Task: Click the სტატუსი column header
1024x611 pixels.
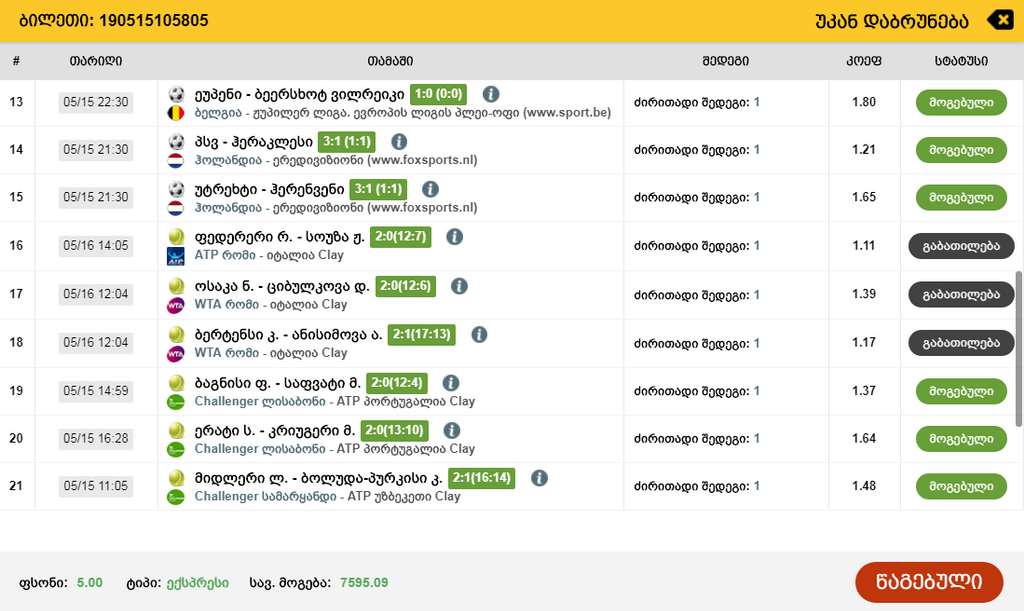Action: click(961, 61)
